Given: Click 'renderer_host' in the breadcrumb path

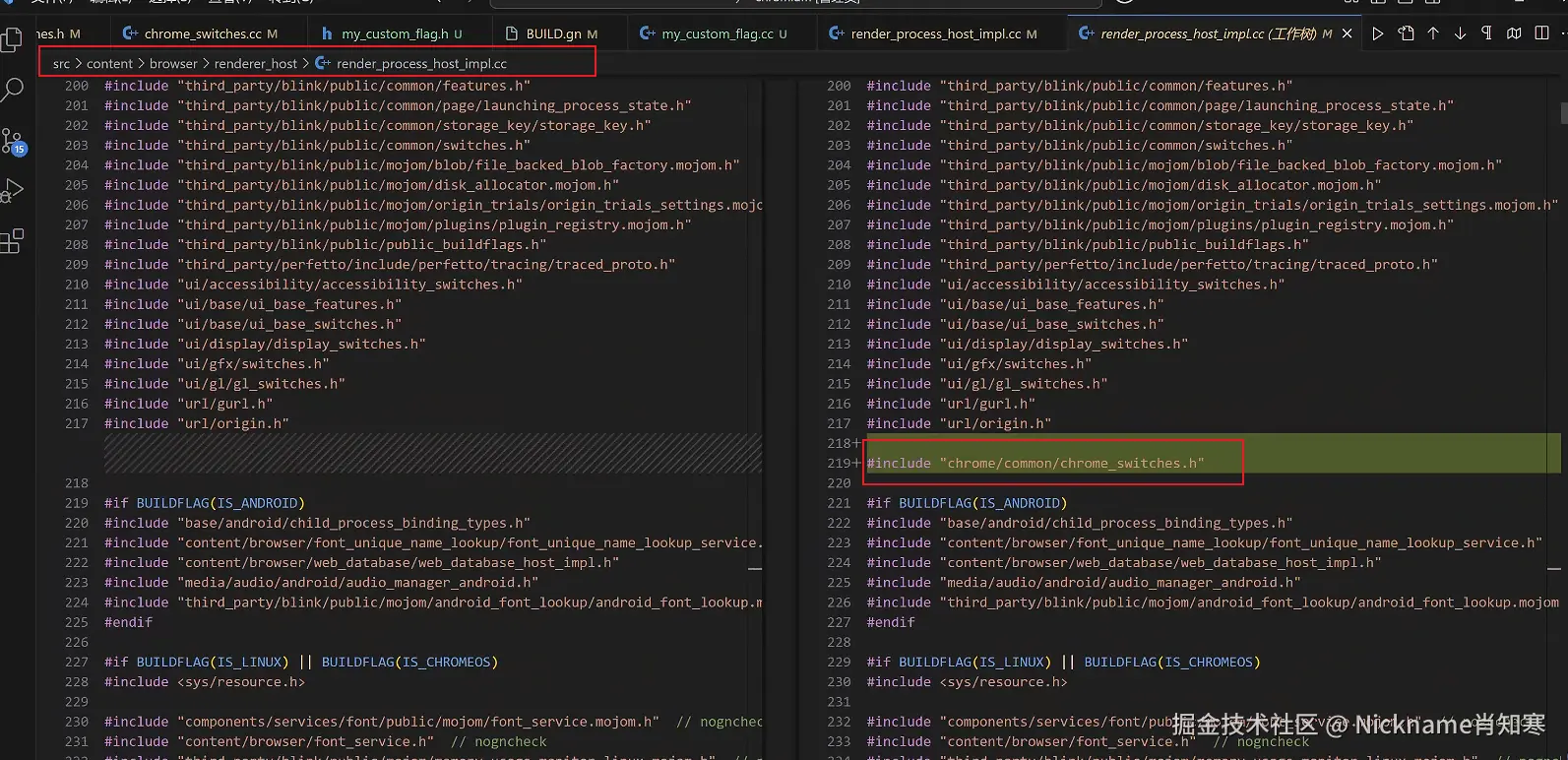Looking at the screenshot, I should (256, 63).
